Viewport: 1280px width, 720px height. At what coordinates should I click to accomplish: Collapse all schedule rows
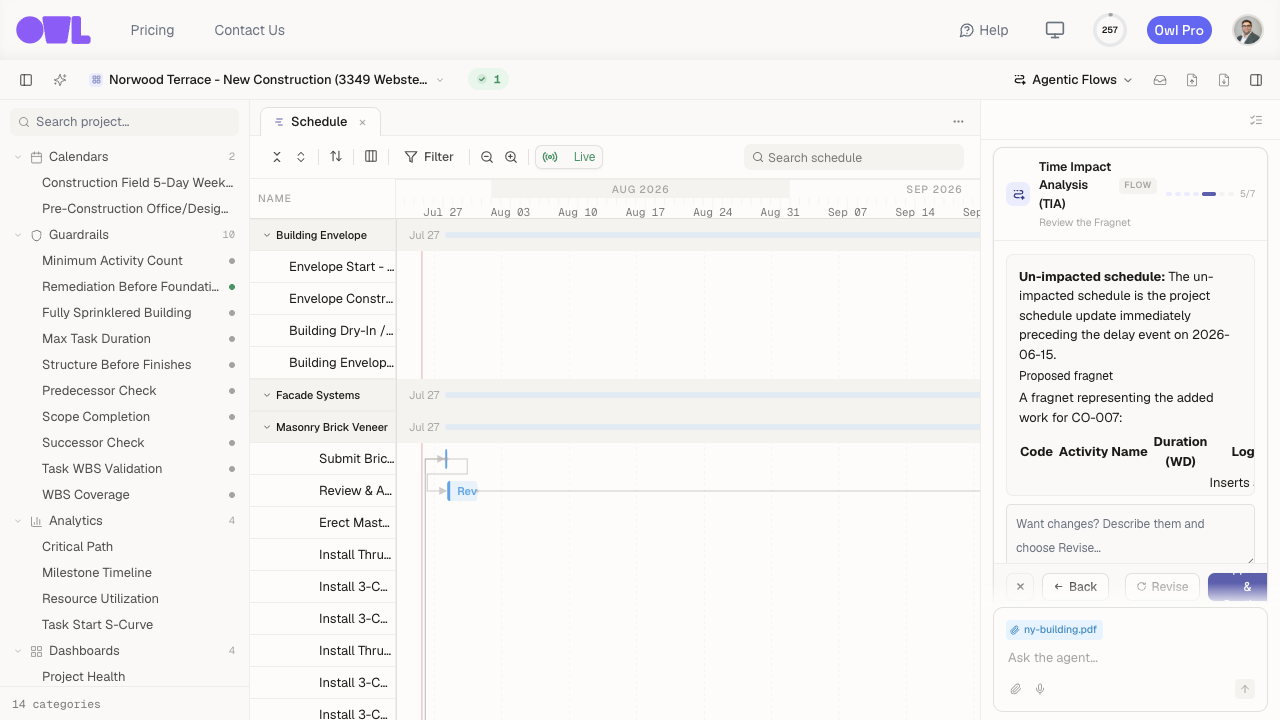click(x=277, y=157)
